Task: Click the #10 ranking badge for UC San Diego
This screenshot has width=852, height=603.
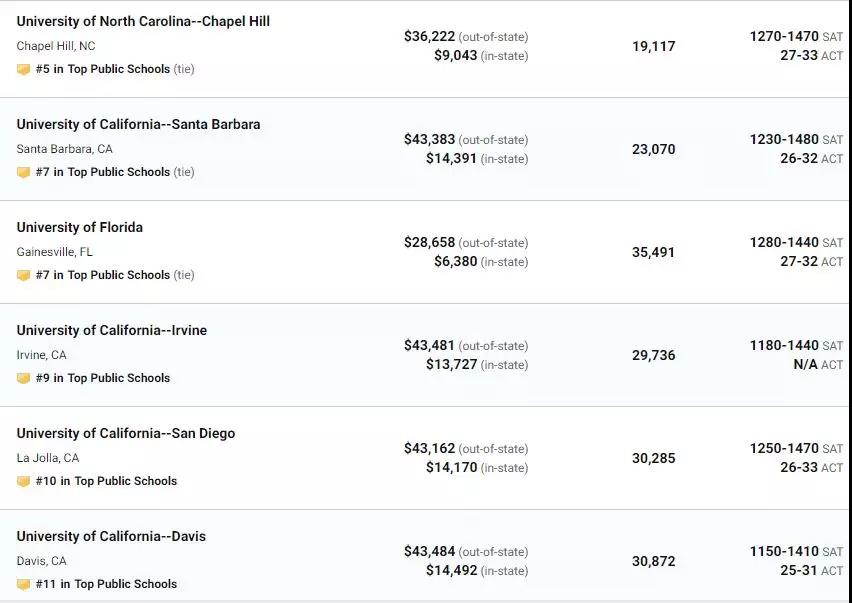Action: click(x=23, y=481)
